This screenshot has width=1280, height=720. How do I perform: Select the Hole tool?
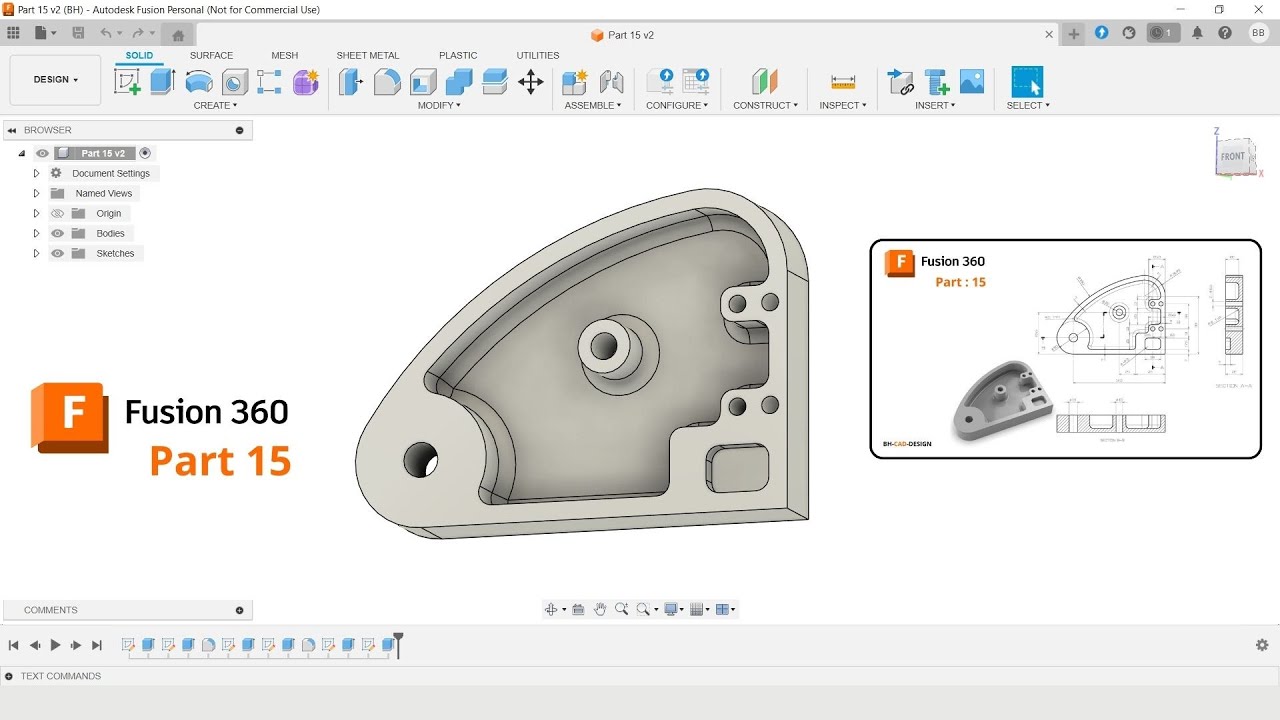235,82
